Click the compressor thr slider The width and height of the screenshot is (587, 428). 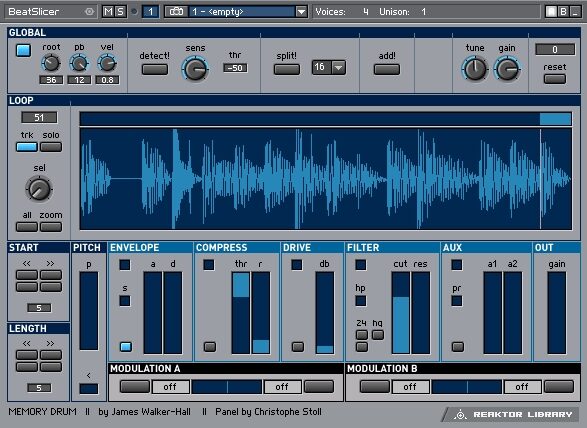241,313
